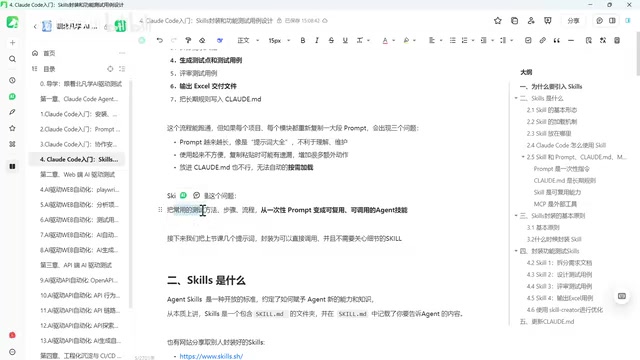The image size is (640, 360).
Task: Toggle underline formatting
Action: [x=345, y=40]
